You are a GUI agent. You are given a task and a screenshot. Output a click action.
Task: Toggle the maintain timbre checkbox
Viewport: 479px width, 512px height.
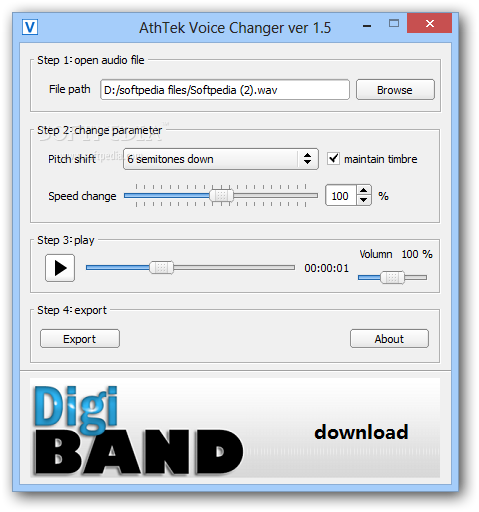(333, 158)
